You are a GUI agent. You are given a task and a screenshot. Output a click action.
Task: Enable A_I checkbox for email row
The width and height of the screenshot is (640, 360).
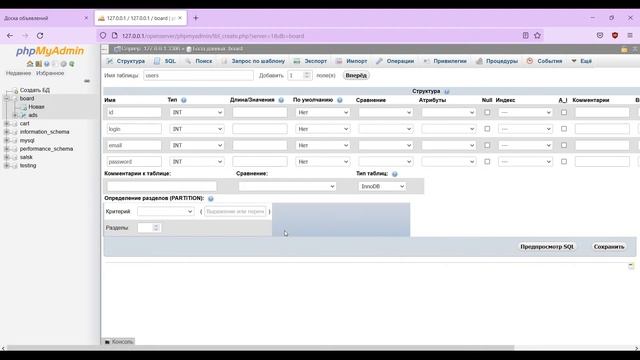point(564,145)
